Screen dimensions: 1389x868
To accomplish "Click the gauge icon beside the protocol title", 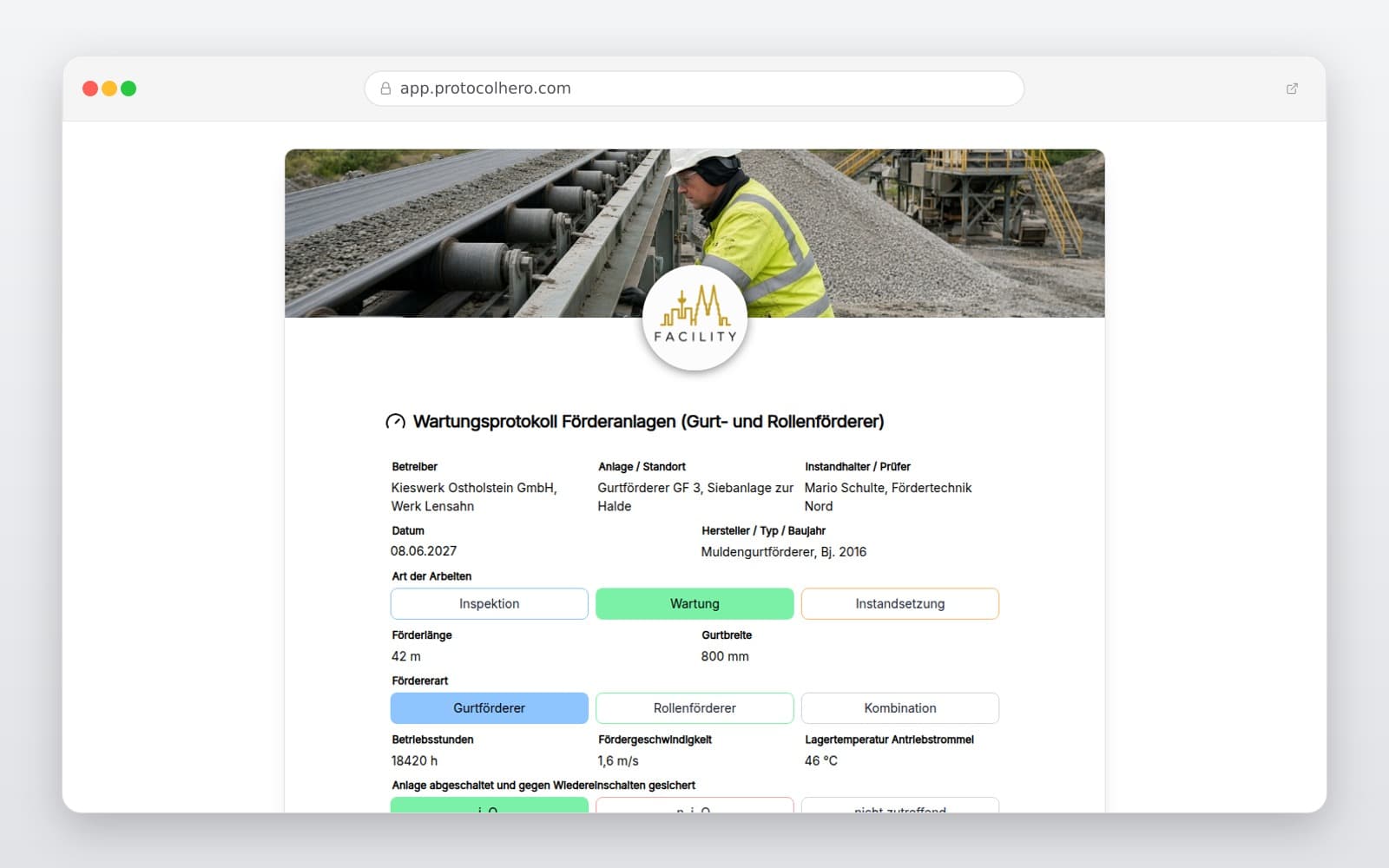I will [x=395, y=422].
